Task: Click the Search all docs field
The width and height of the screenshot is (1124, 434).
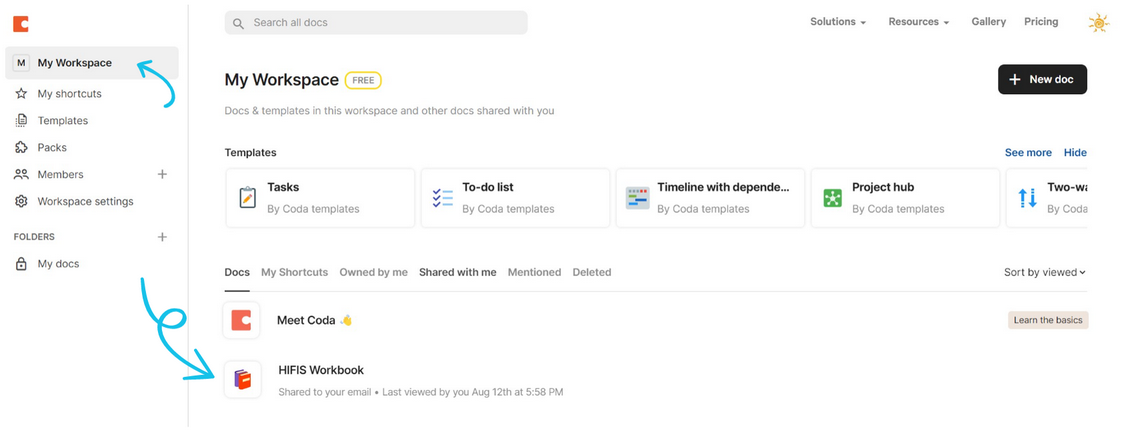Action: (376, 23)
